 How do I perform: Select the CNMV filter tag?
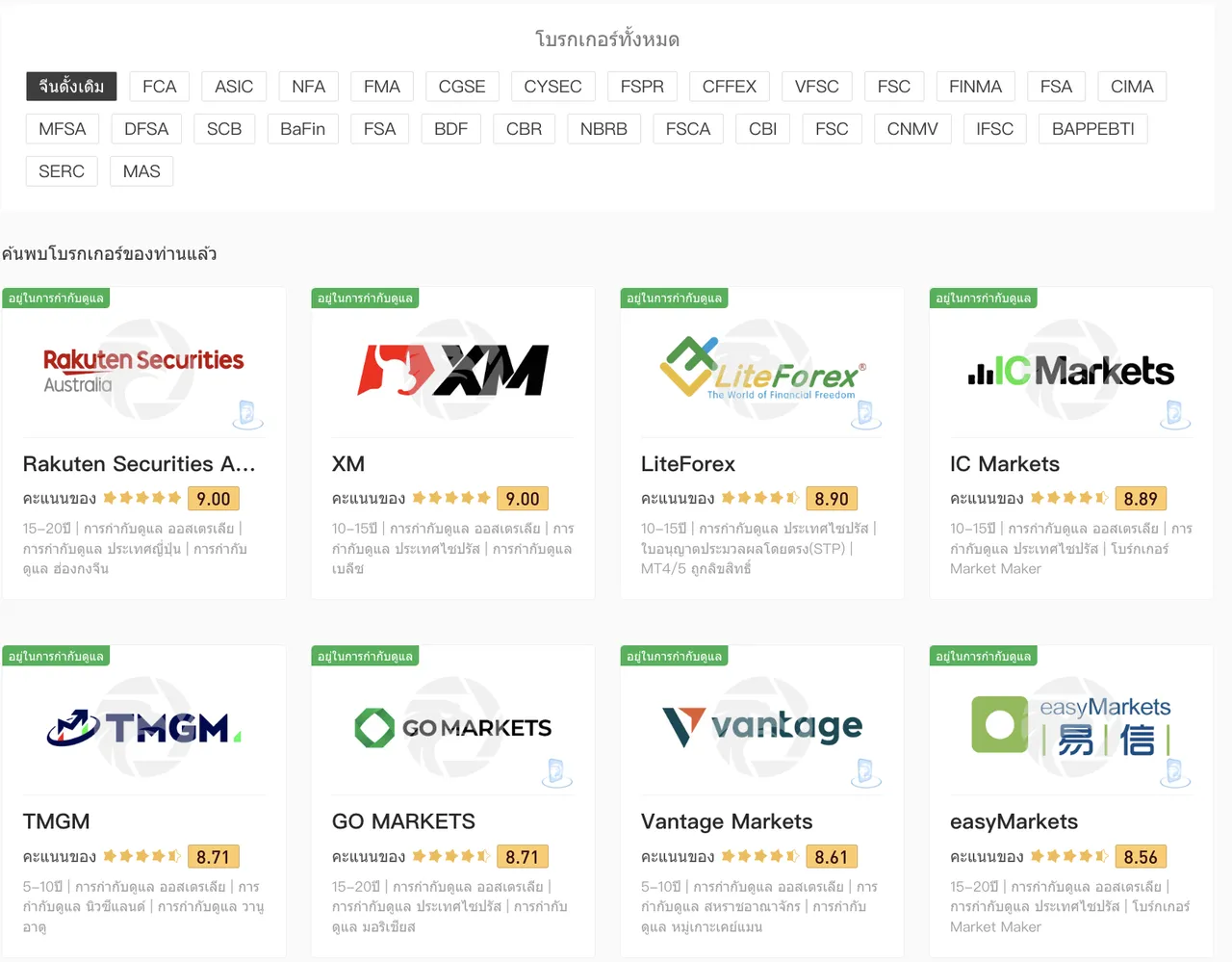click(912, 129)
